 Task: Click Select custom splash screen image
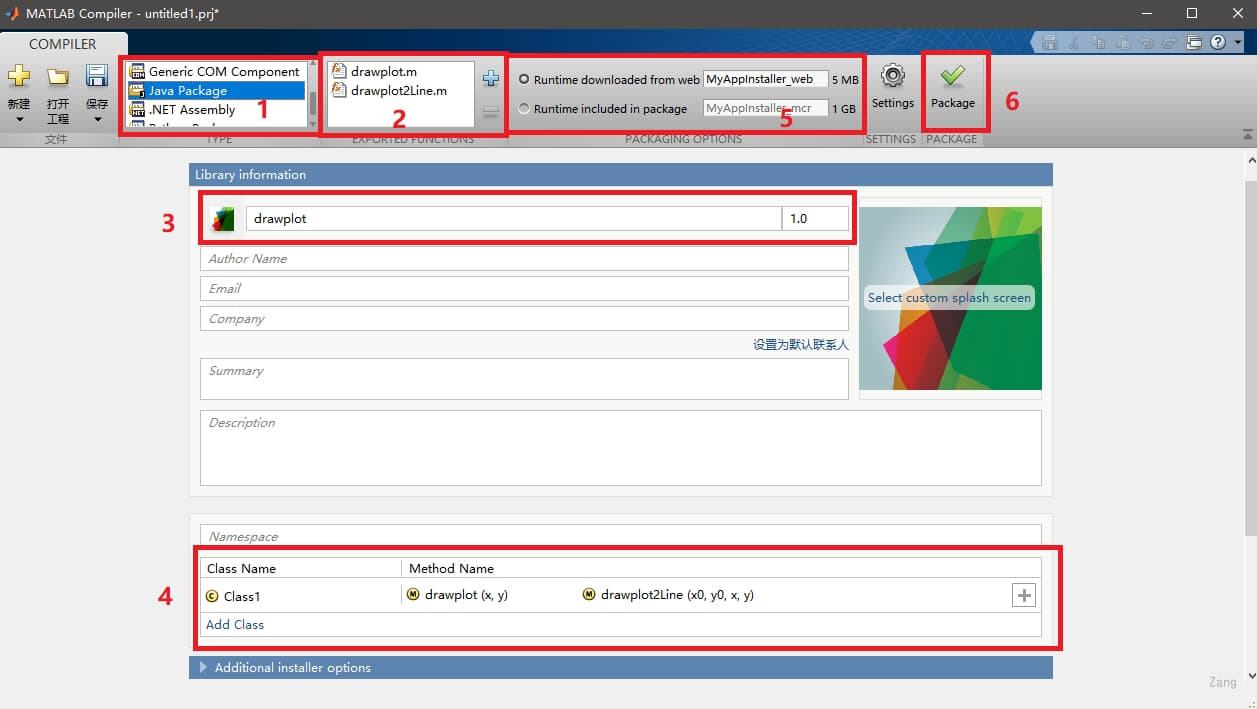coord(950,298)
